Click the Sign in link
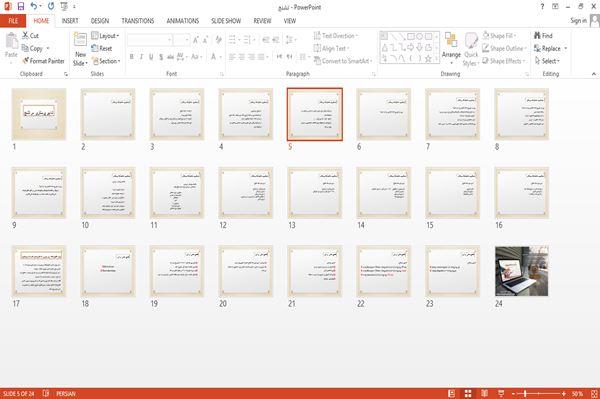 tap(578, 20)
